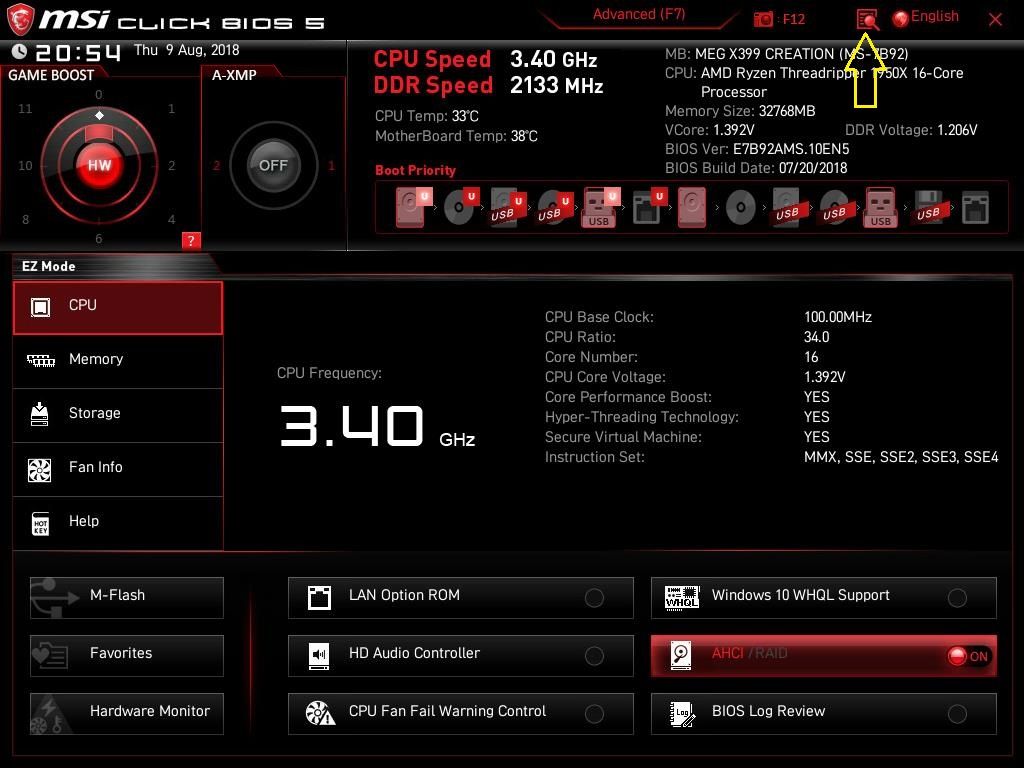Click the EZ Mode header label
This screenshot has width=1024, height=768.
pyautogui.click(x=49, y=266)
